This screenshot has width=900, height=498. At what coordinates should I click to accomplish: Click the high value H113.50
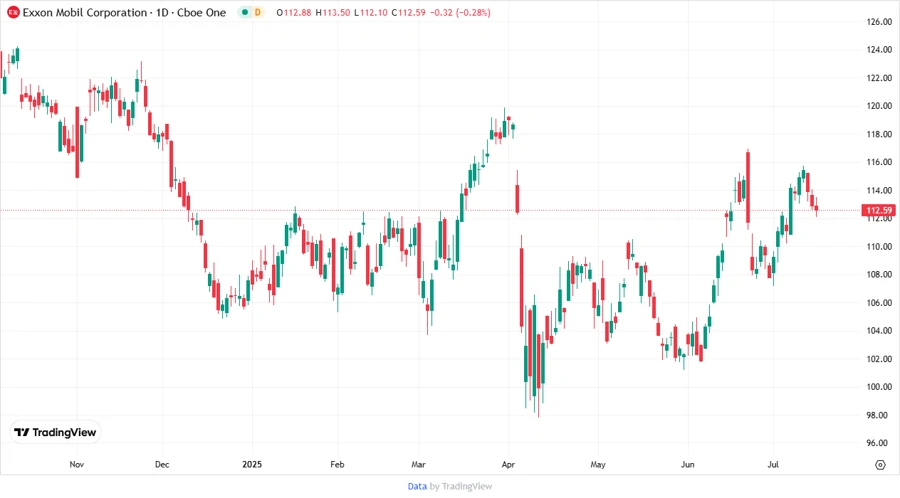tap(333, 12)
